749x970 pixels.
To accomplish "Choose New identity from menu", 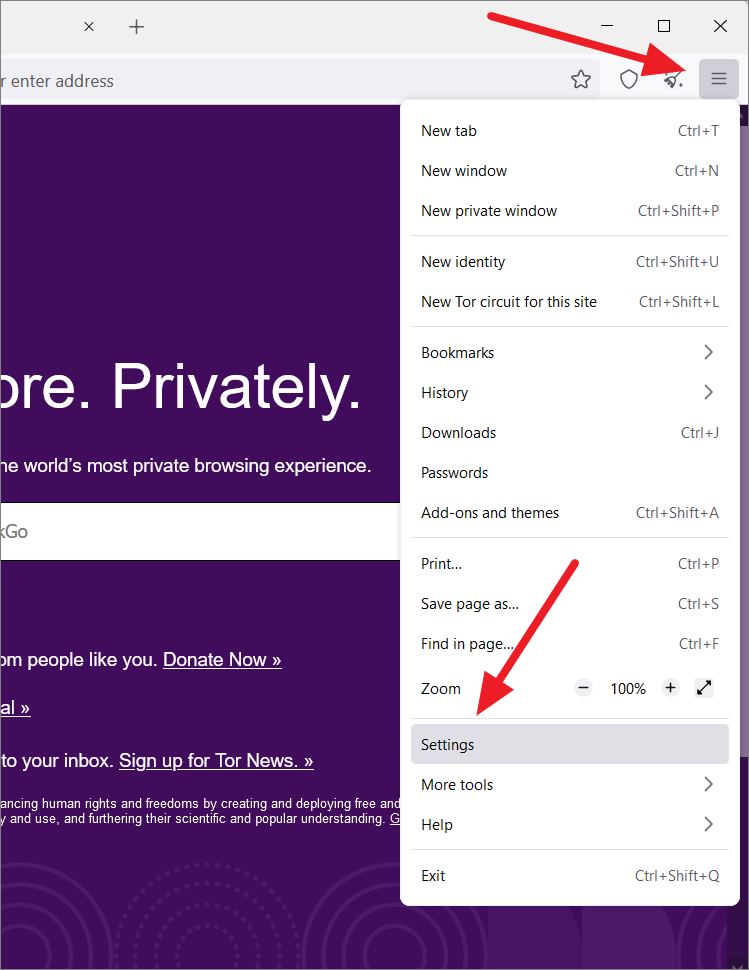I will point(570,262).
